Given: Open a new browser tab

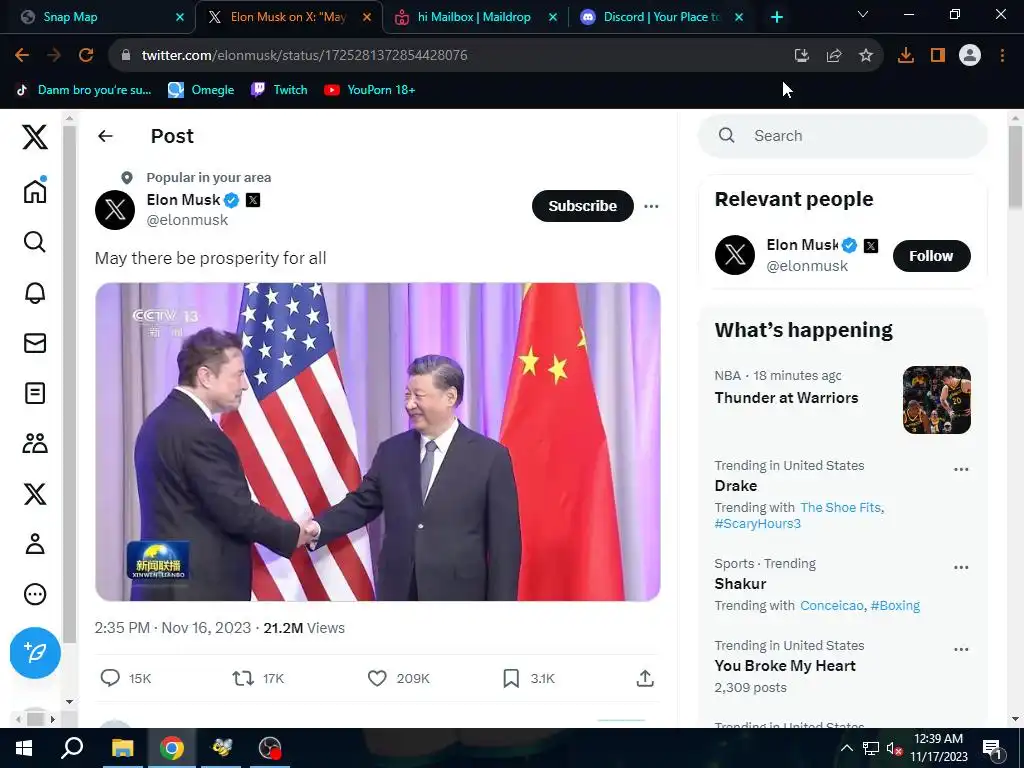Looking at the screenshot, I should point(776,18).
